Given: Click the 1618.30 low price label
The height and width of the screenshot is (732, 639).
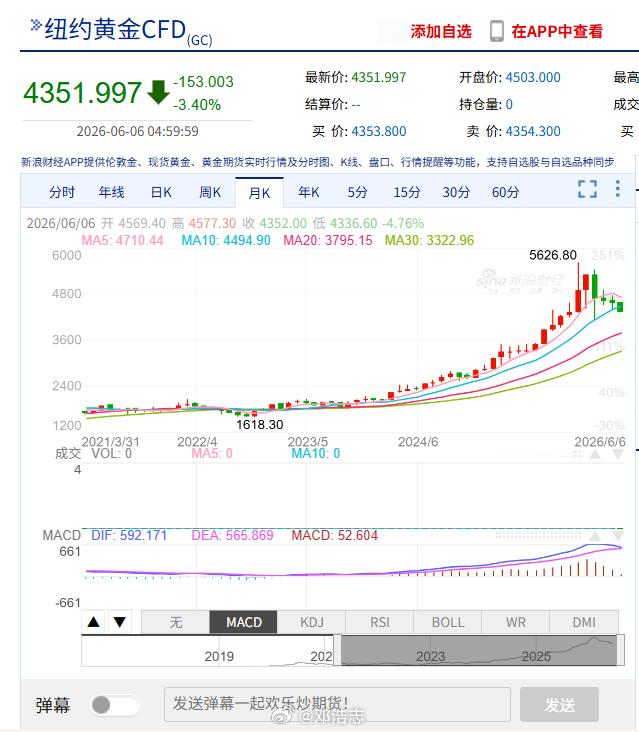Looking at the screenshot, I should pos(260,425).
